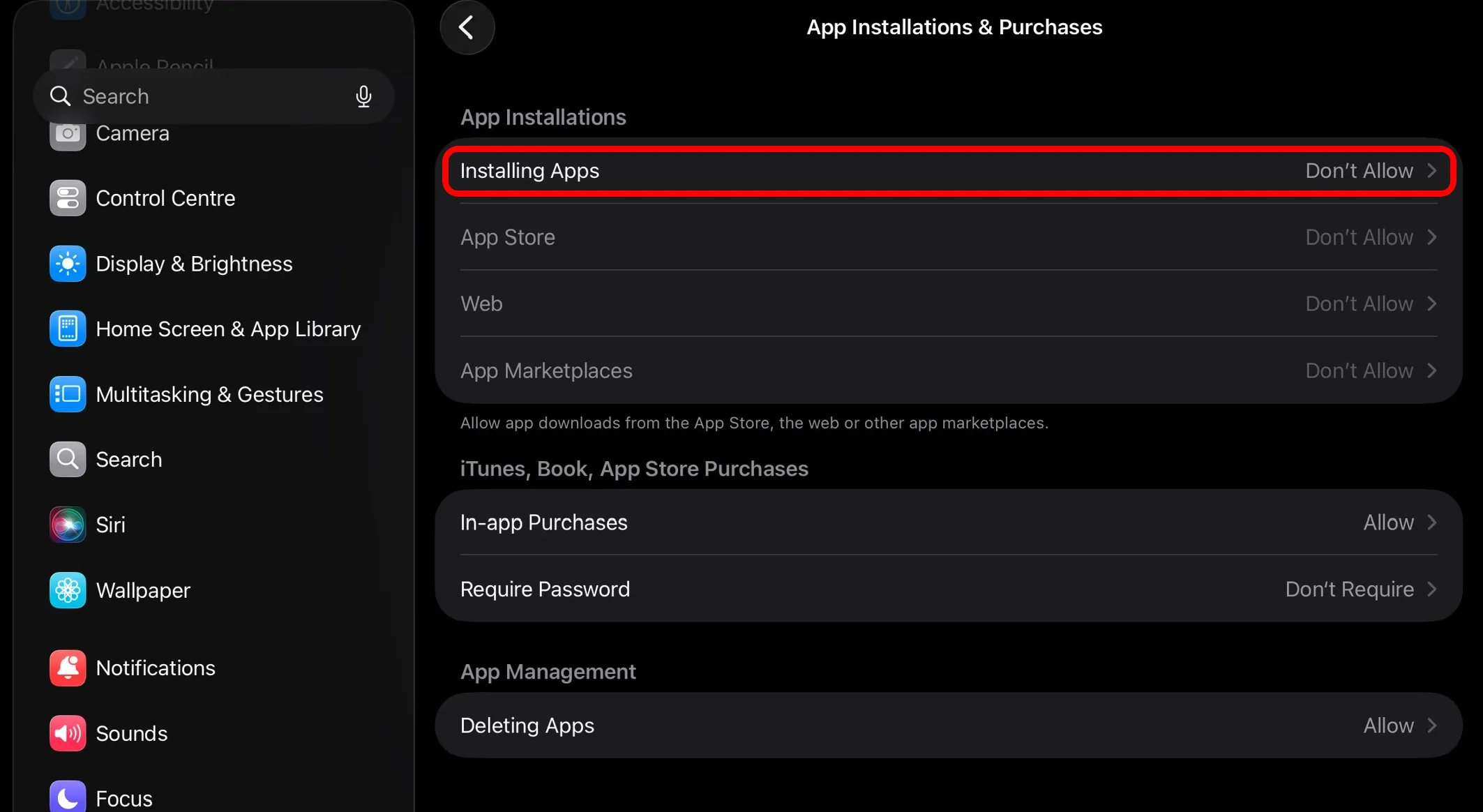Tap the App Store row label

pos(508,237)
